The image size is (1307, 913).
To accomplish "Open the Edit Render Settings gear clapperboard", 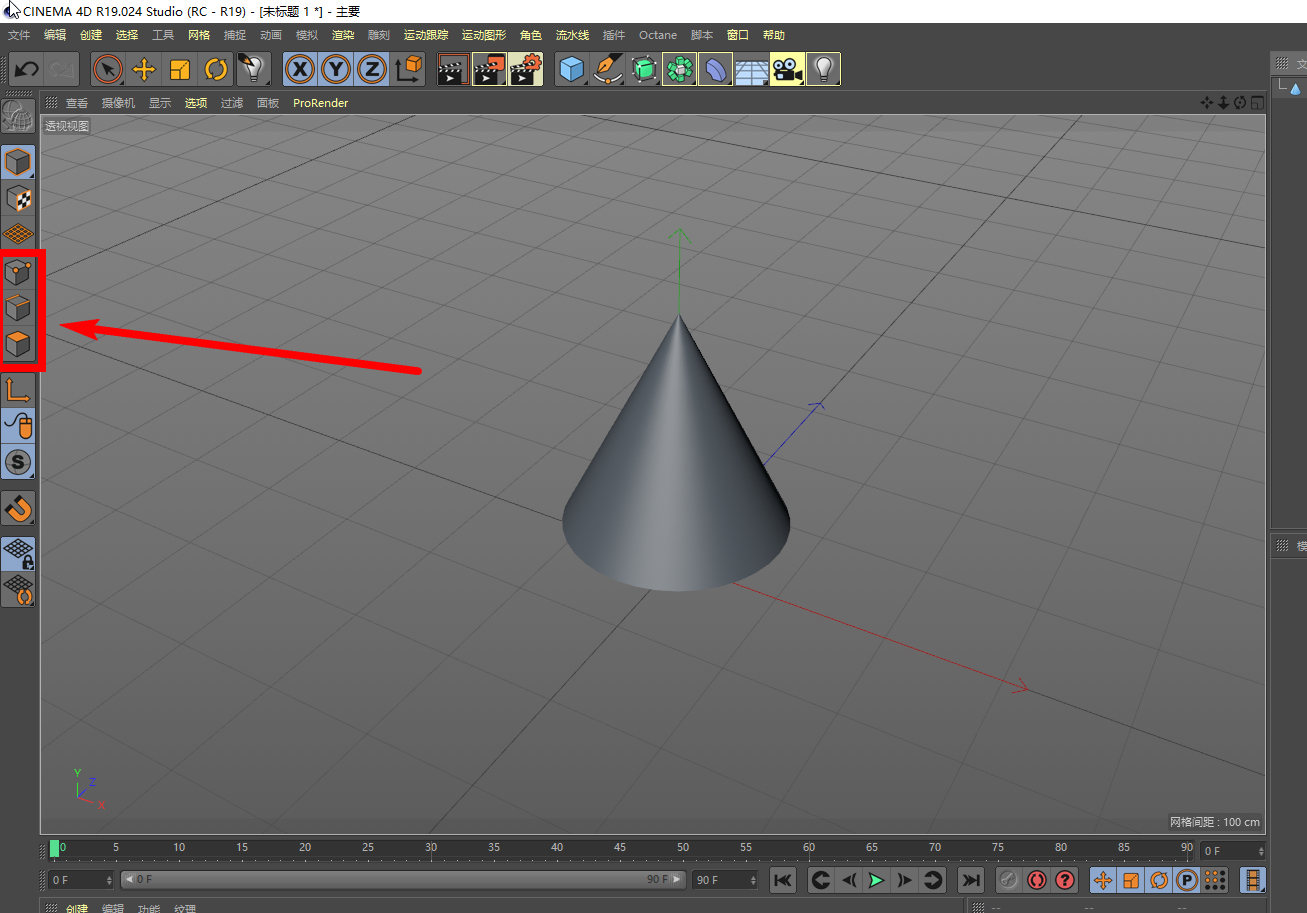I will click(x=526, y=69).
